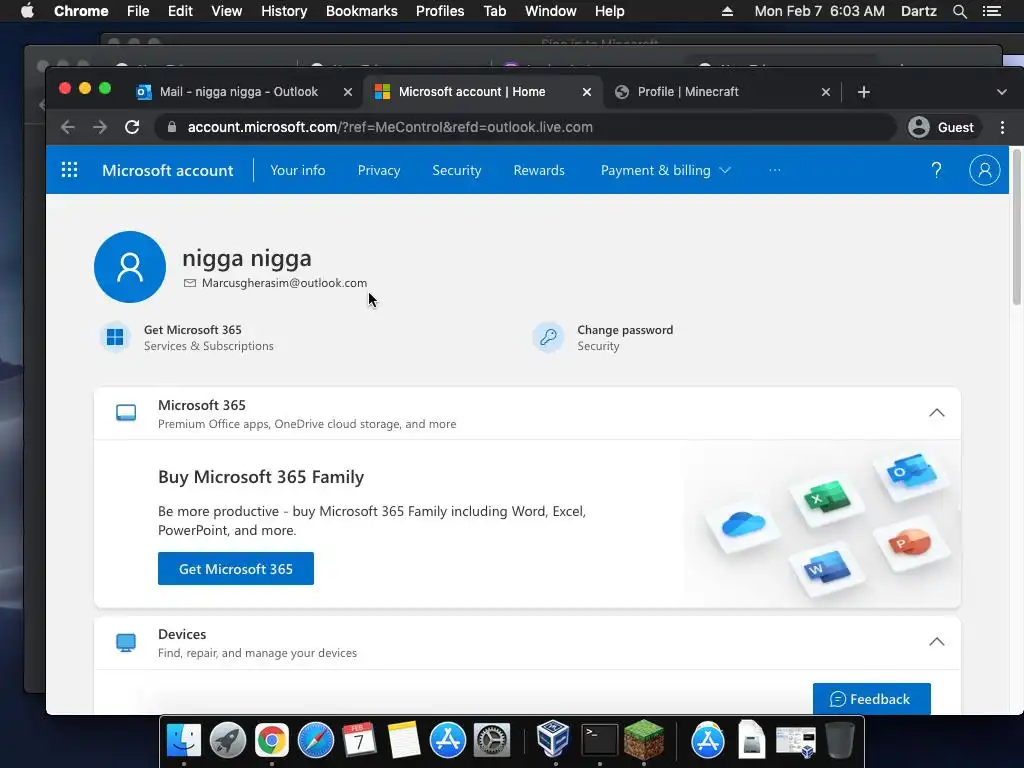Image resolution: width=1024 pixels, height=768 pixels.
Task: Click the blue Get Microsoft 365 button
Action: (x=236, y=569)
